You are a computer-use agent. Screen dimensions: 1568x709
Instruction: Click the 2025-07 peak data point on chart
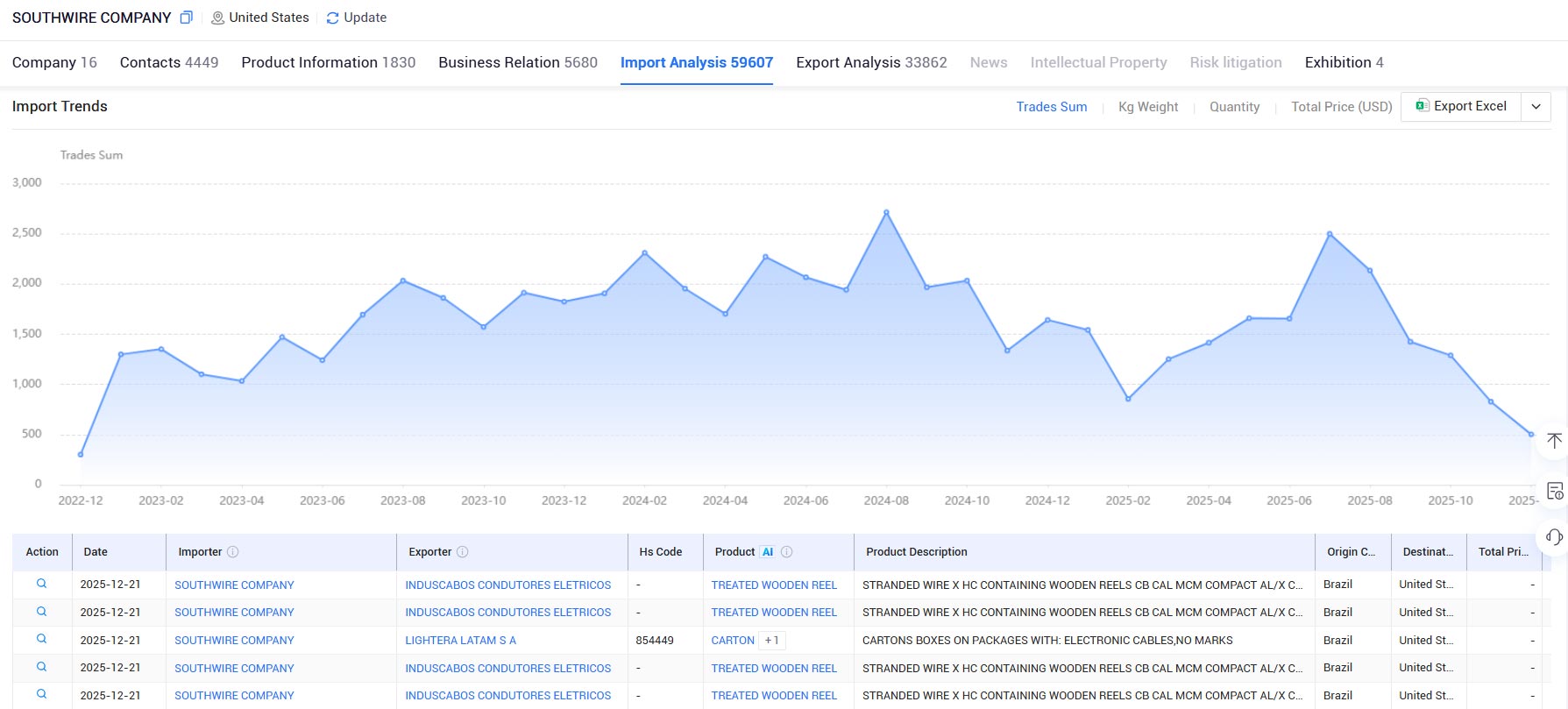click(x=1330, y=234)
